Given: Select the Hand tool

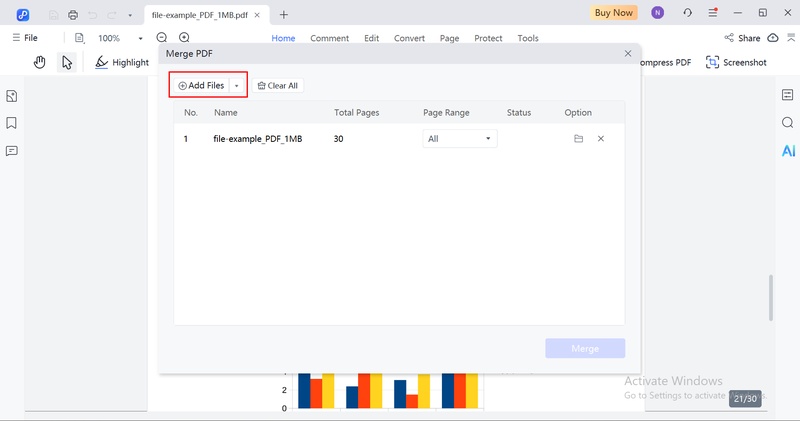Looking at the screenshot, I should pos(40,62).
